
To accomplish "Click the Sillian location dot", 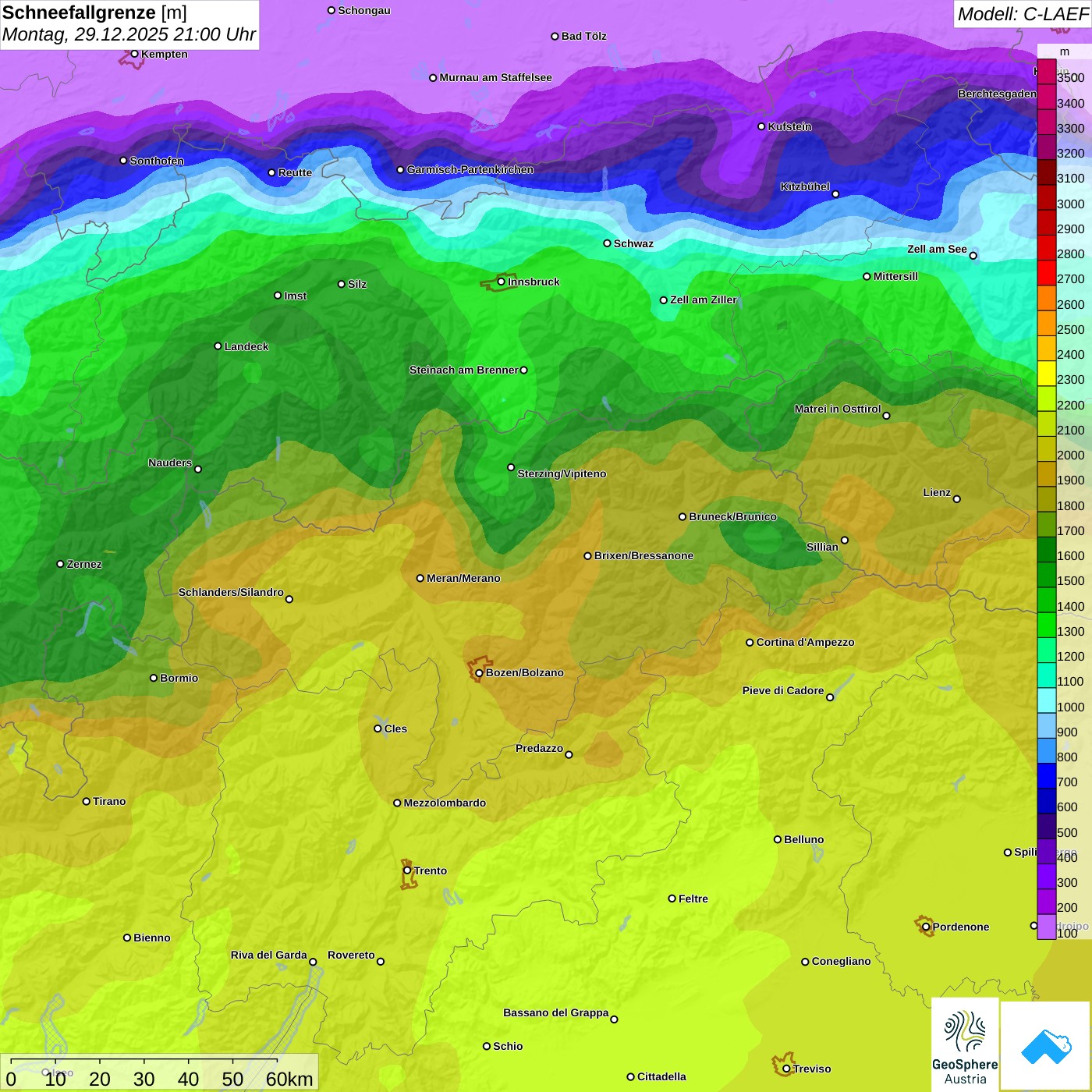I will pyautogui.click(x=844, y=540).
